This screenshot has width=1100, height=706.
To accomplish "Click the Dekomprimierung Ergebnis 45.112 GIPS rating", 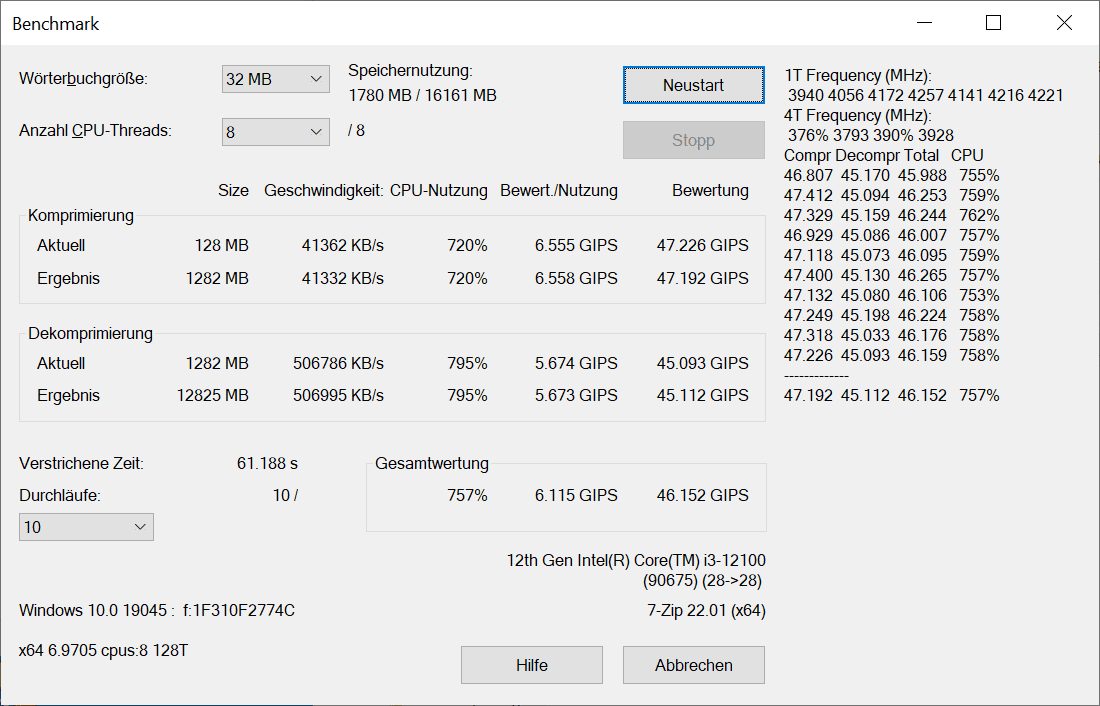I will (702, 395).
